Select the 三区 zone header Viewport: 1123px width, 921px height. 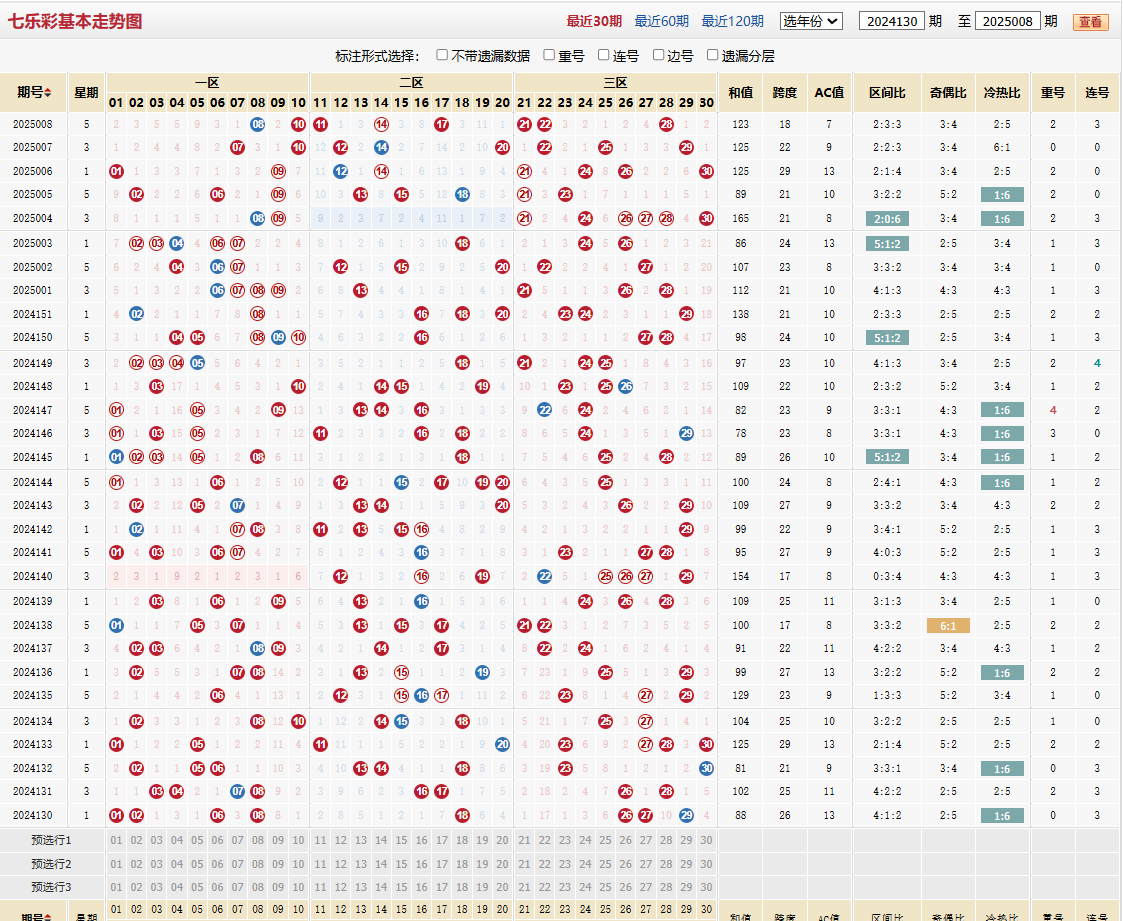[615, 82]
